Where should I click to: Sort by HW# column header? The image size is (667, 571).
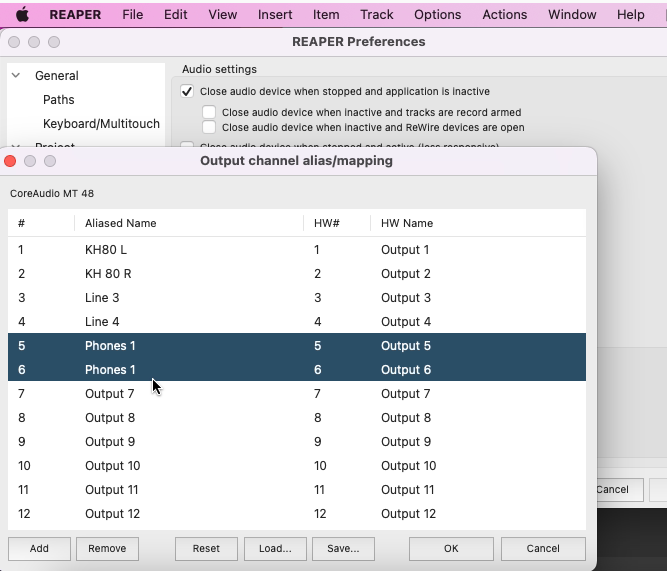337,223
